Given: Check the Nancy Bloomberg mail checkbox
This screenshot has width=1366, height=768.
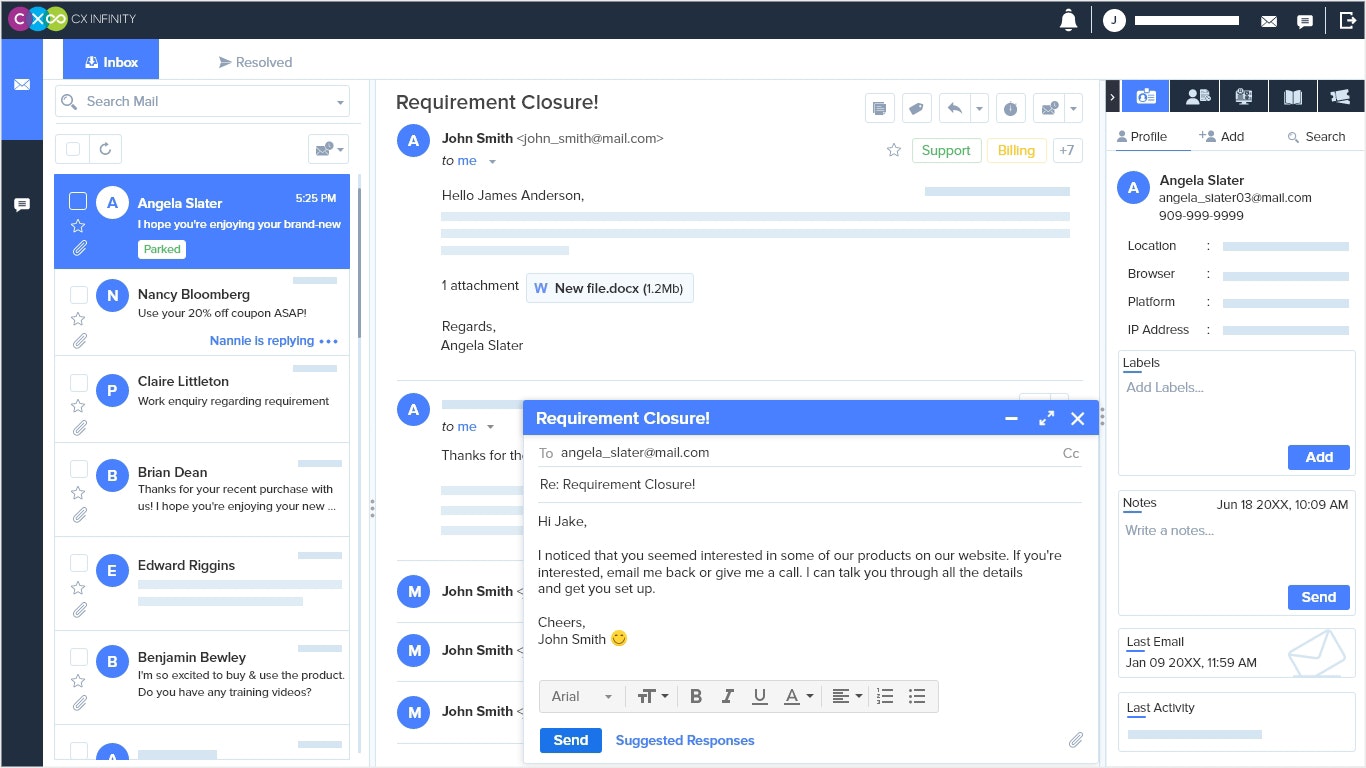Looking at the screenshot, I should (x=78, y=294).
